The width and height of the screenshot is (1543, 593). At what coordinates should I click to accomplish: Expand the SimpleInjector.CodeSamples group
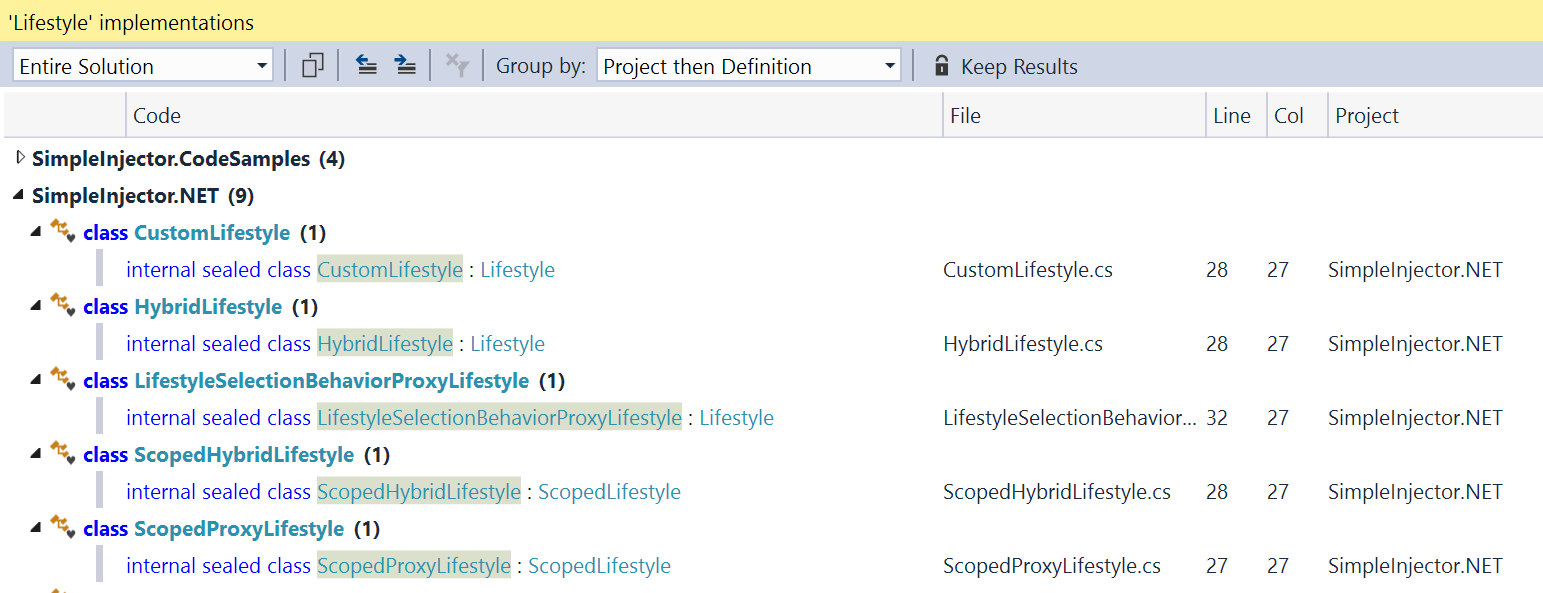point(20,158)
